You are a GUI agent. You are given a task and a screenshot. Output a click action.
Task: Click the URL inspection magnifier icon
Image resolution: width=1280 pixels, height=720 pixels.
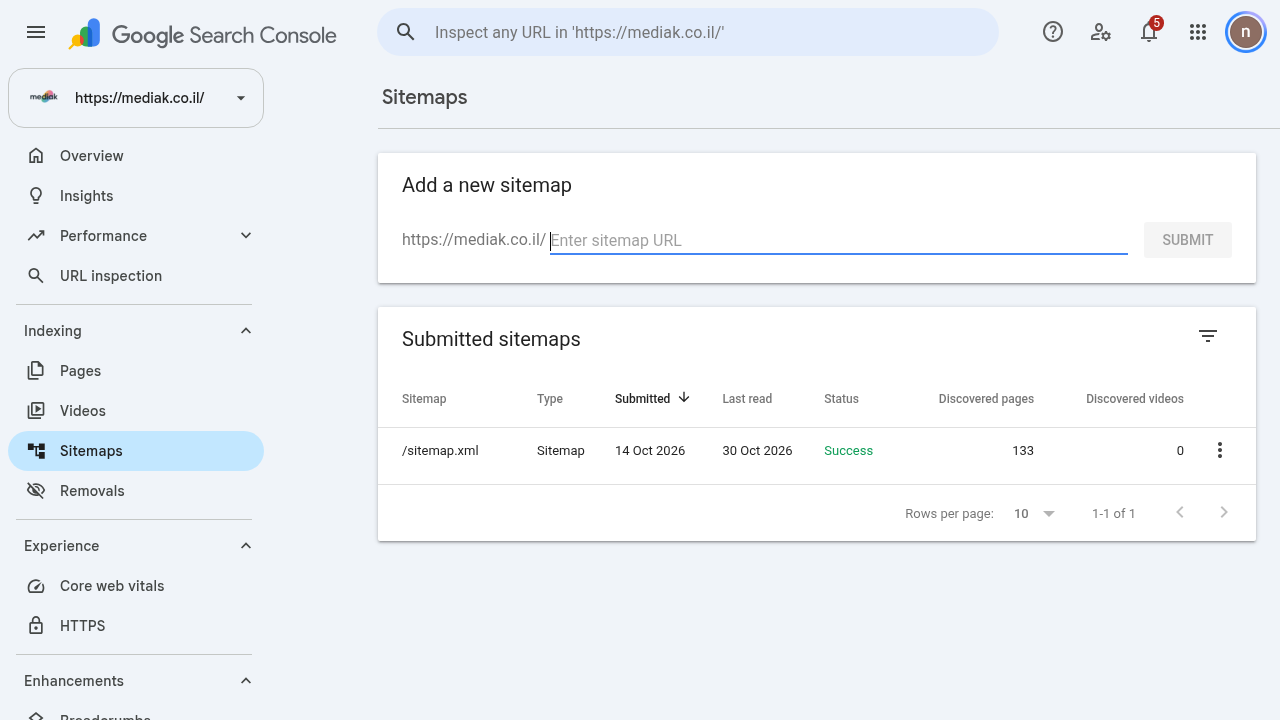36,276
